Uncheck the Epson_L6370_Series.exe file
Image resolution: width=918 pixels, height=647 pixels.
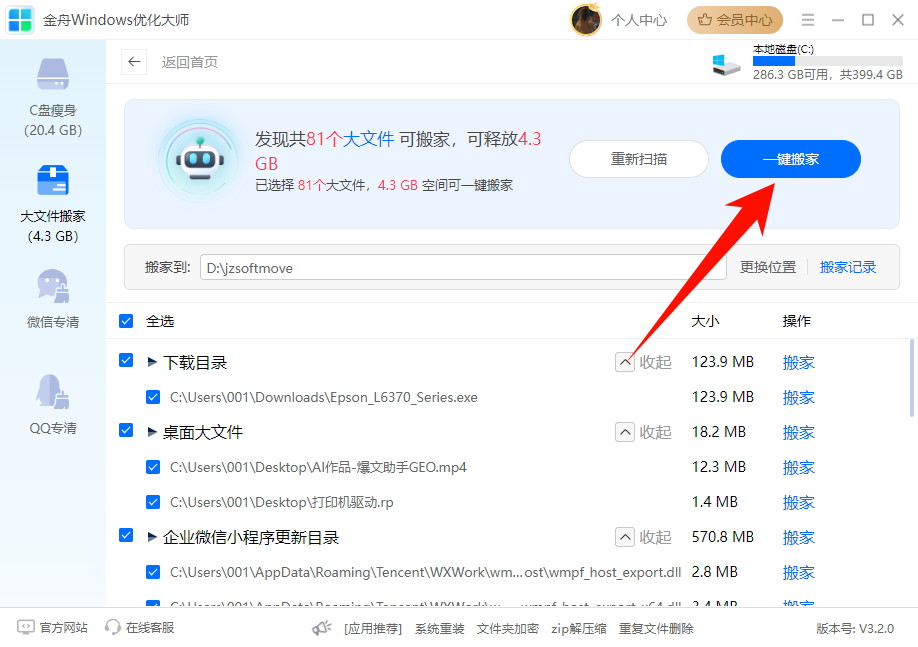(x=153, y=397)
